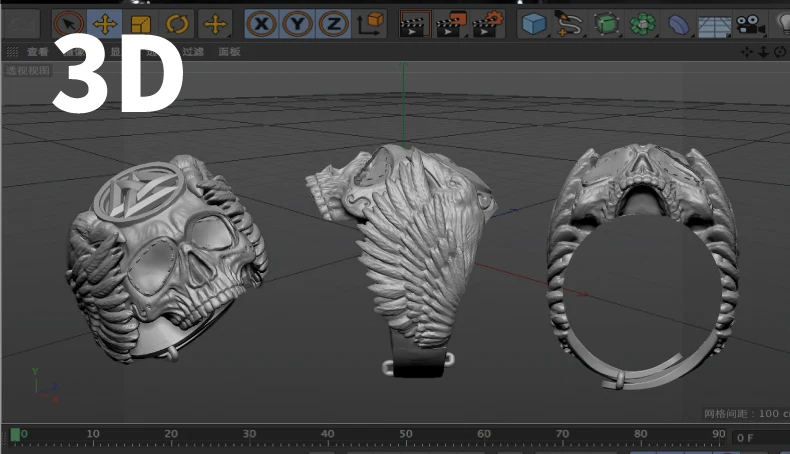The image size is (790, 454).
Task: Activate the Rotate tool
Action: click(177, 24)
